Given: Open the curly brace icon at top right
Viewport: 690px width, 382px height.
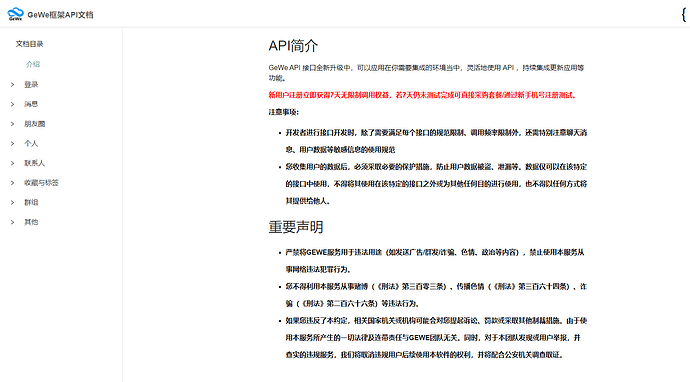Looking at the screenshot, I should point(684,15).
